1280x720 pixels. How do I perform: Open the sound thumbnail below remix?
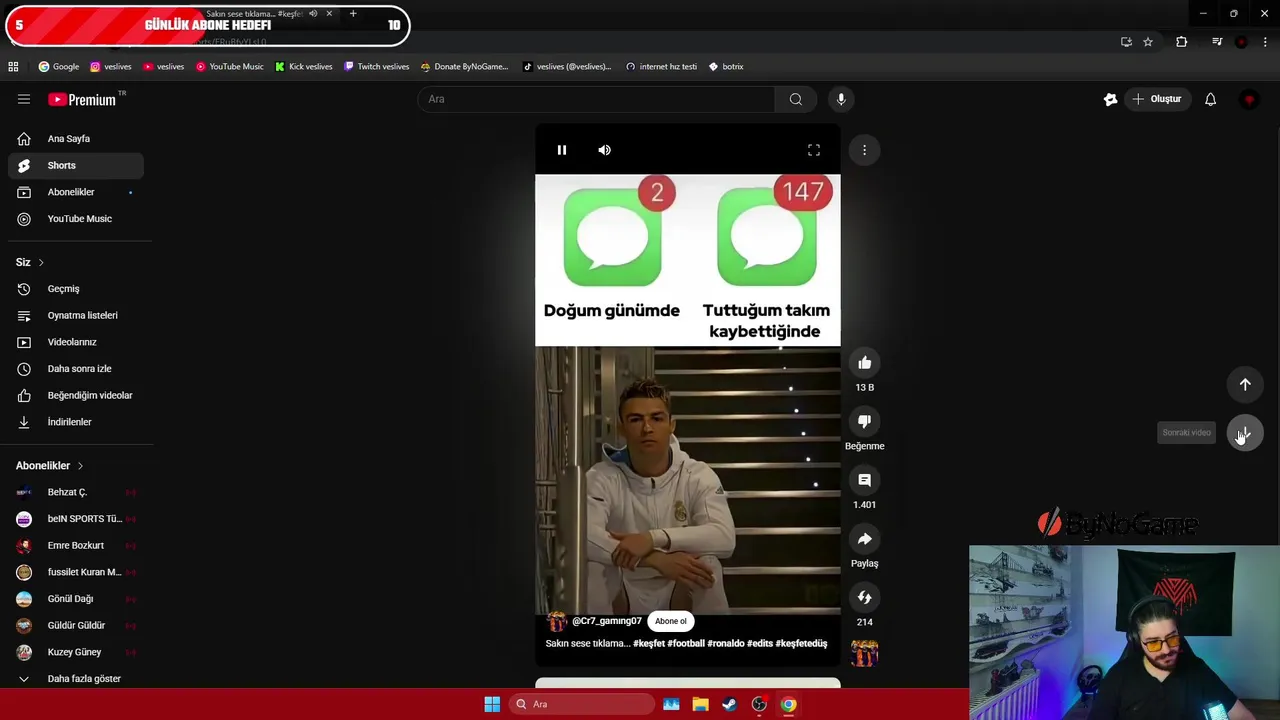tap(864, 653)
